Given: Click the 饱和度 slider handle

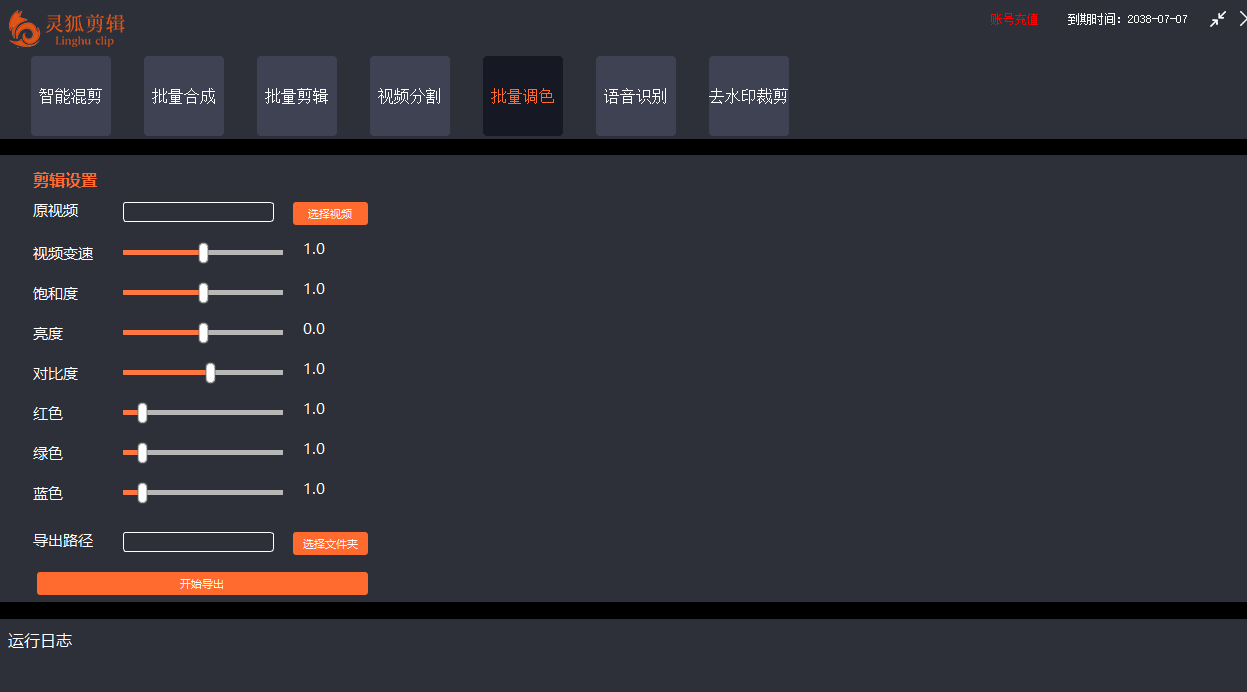Looking at the screenshot, I should click(x=204, y=293).
